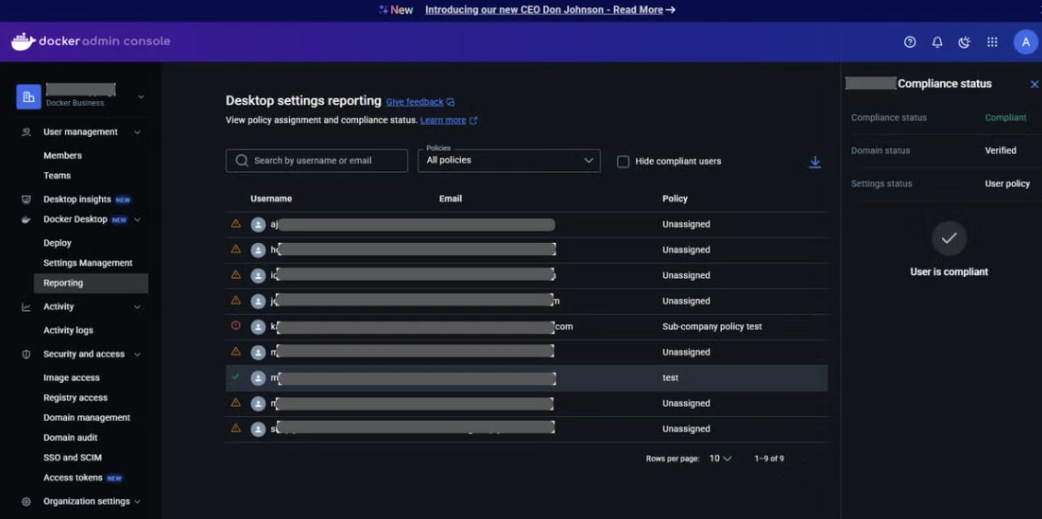1042x519 pixels.
Task: Open Image access
Action: pos(71,377)
